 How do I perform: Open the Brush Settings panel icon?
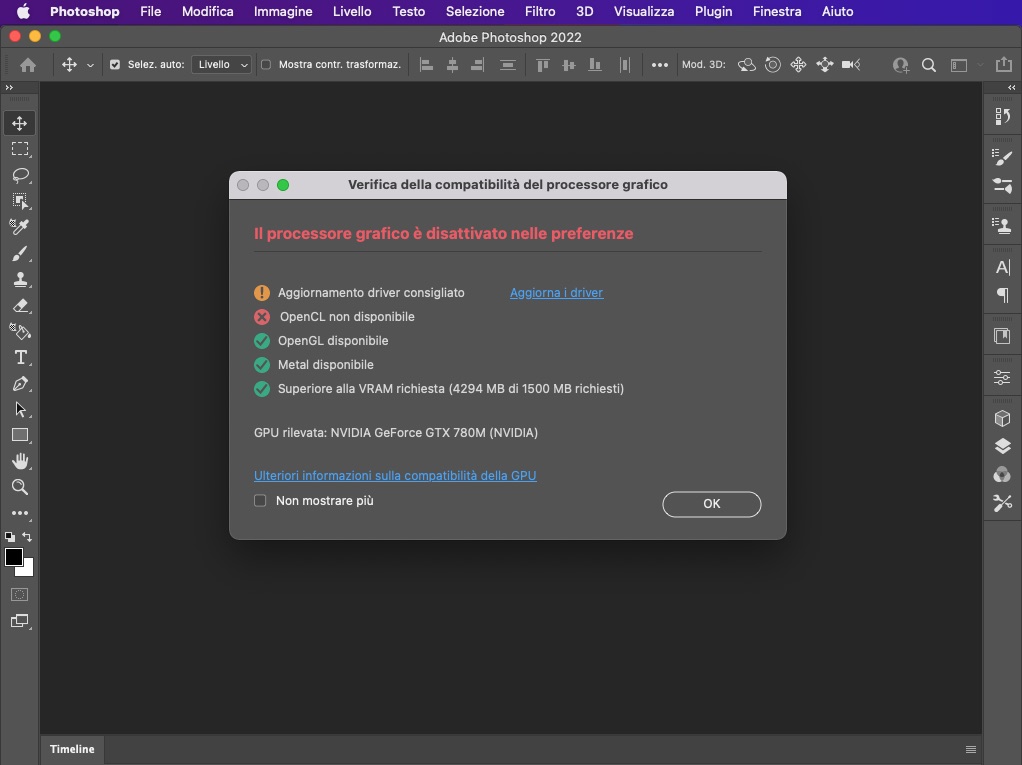pyautogui.click(x=1002, y=157)
